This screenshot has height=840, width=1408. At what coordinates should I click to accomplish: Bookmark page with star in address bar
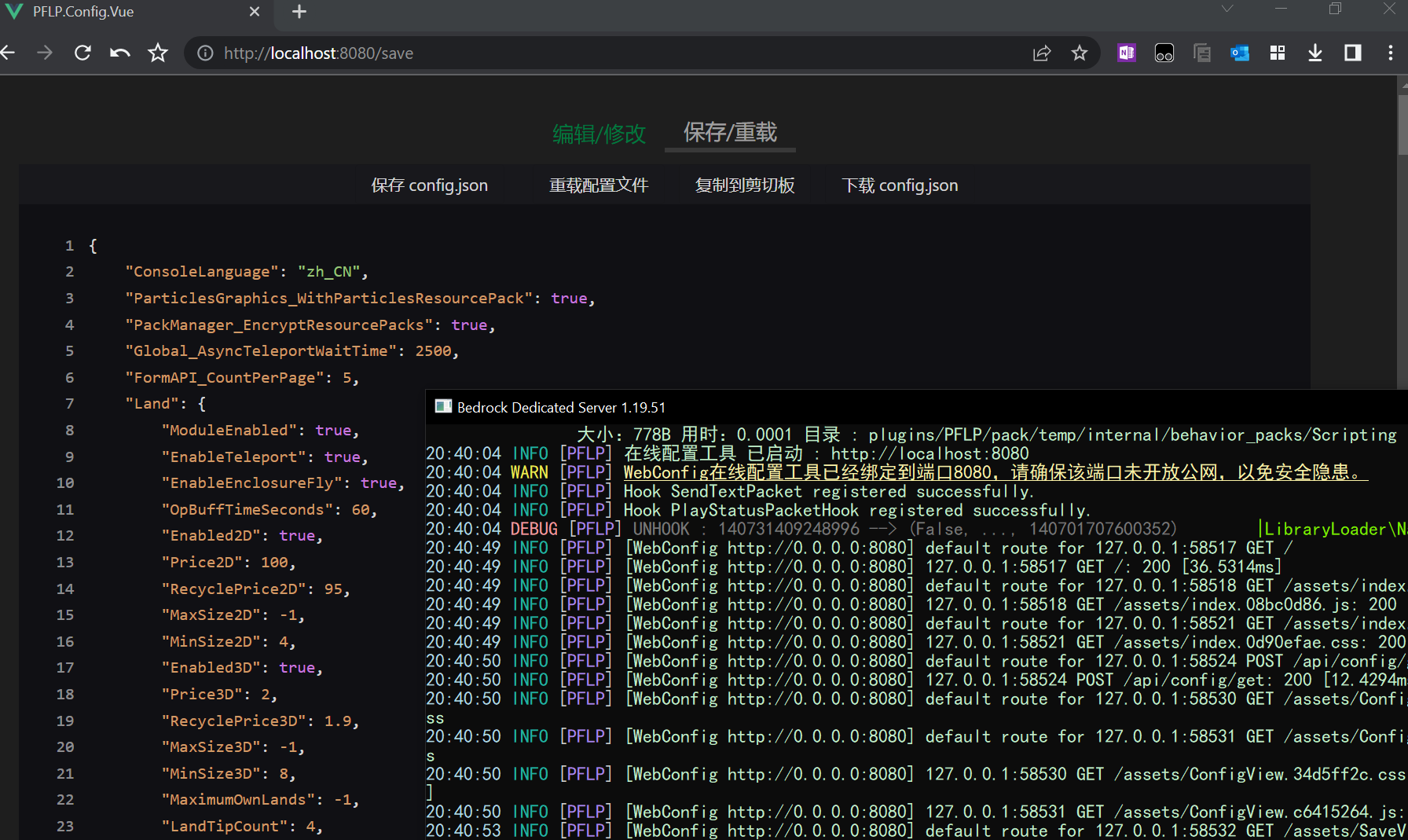(x=1080, y=53)
